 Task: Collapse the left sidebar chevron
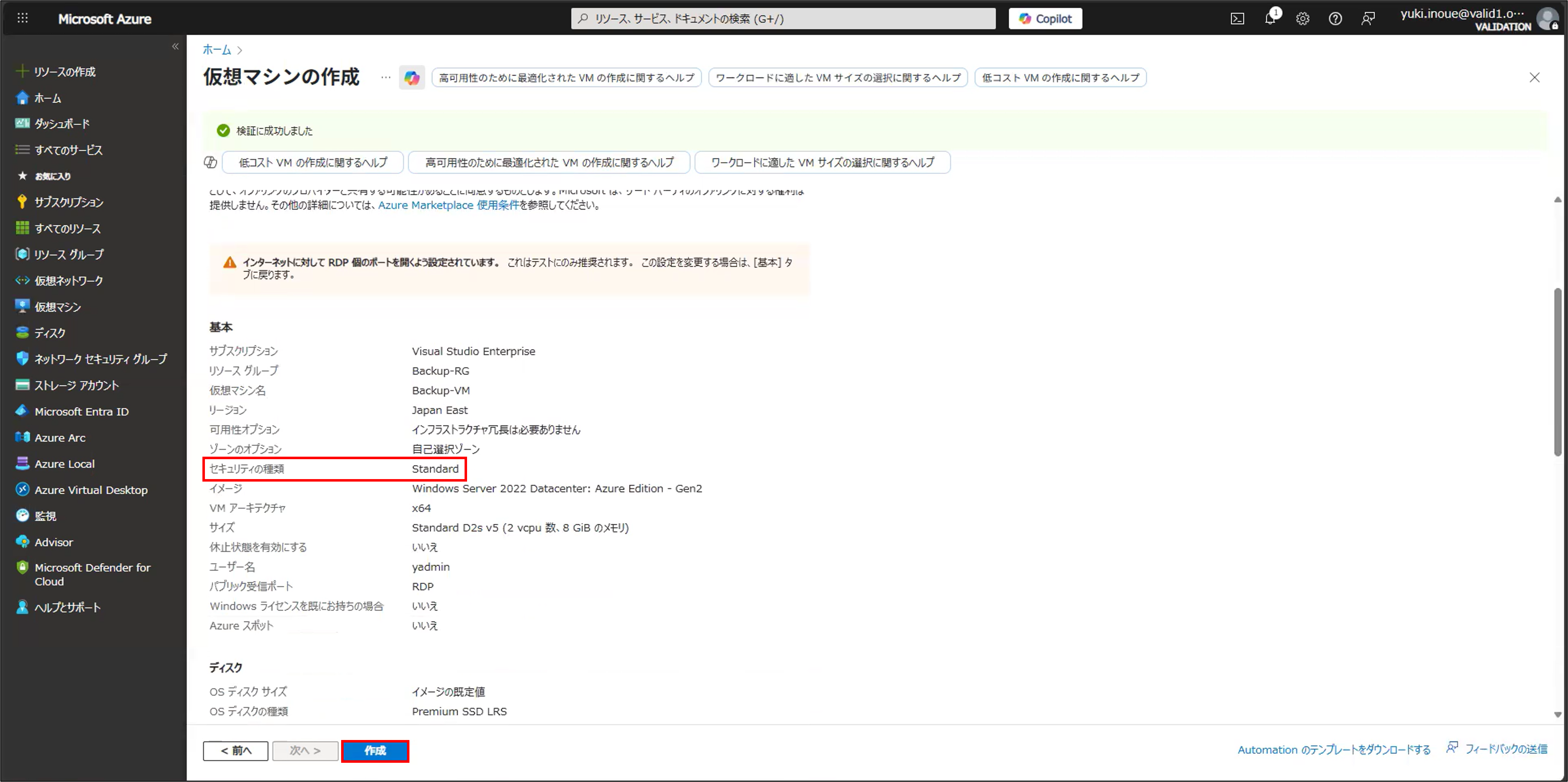175,46
